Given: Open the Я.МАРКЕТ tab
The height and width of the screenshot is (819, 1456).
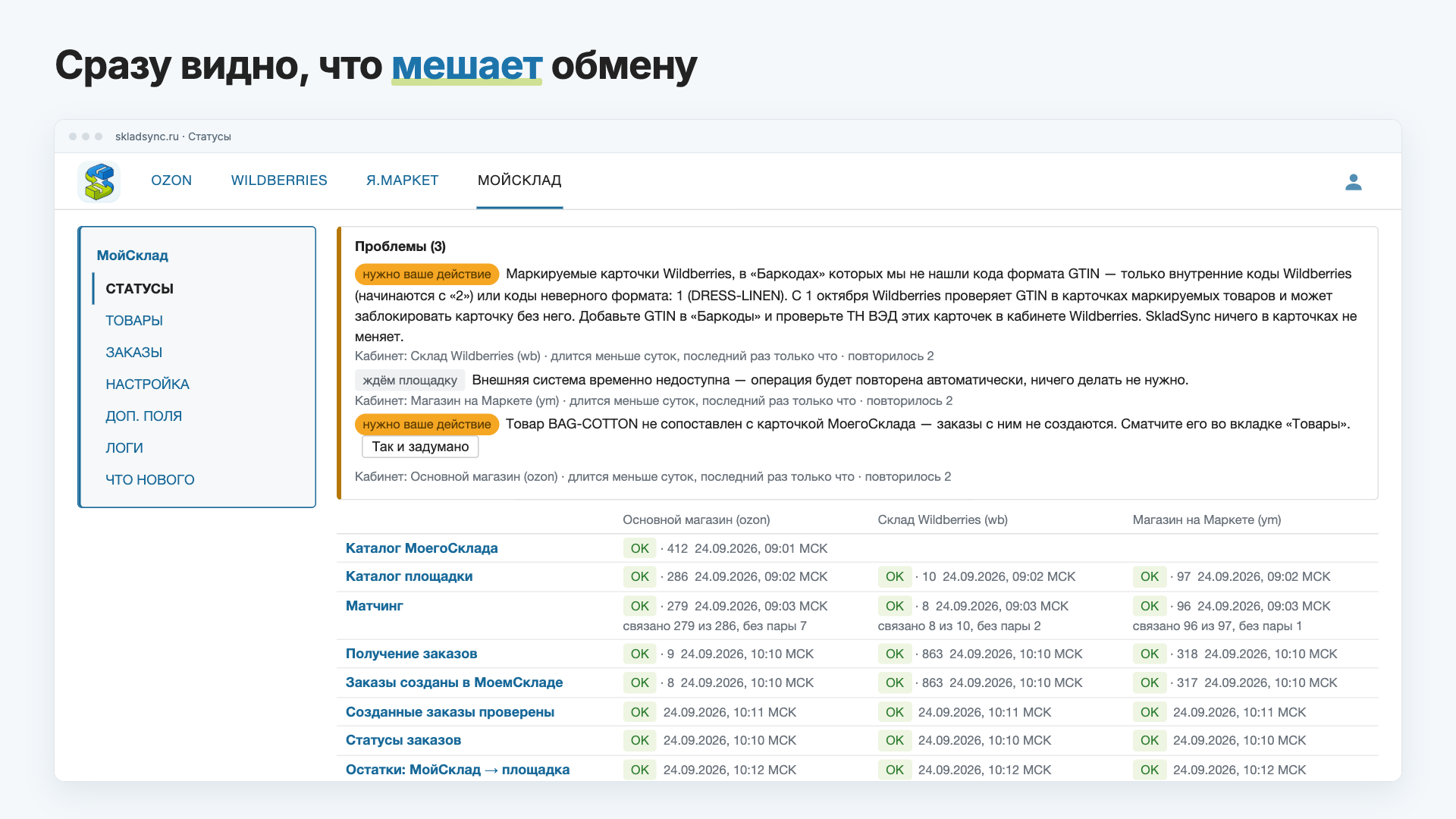Looking at the screenshot, I should pyautogui.click(x=403, y=180).
